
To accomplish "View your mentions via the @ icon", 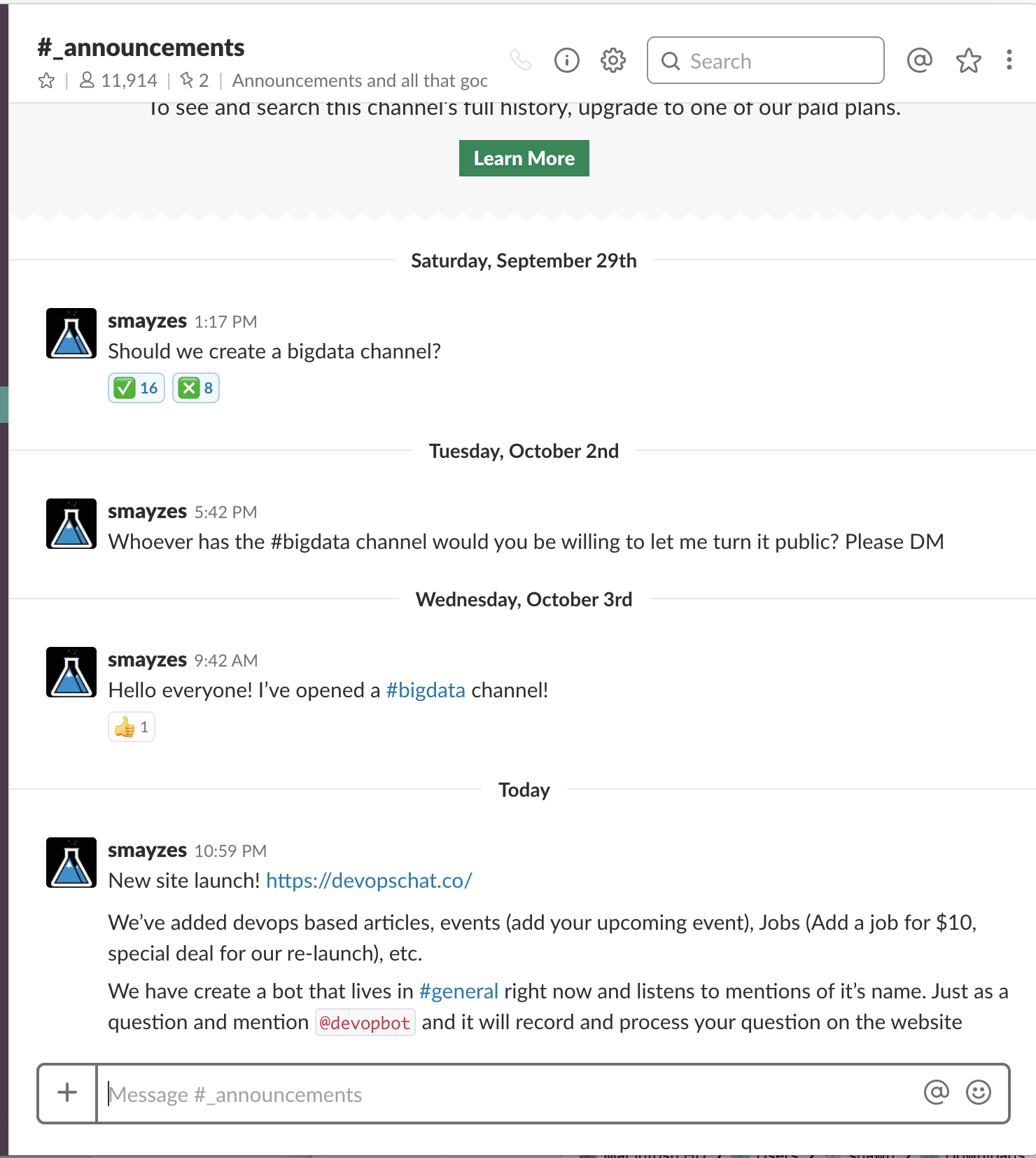I will click(920, 60).
